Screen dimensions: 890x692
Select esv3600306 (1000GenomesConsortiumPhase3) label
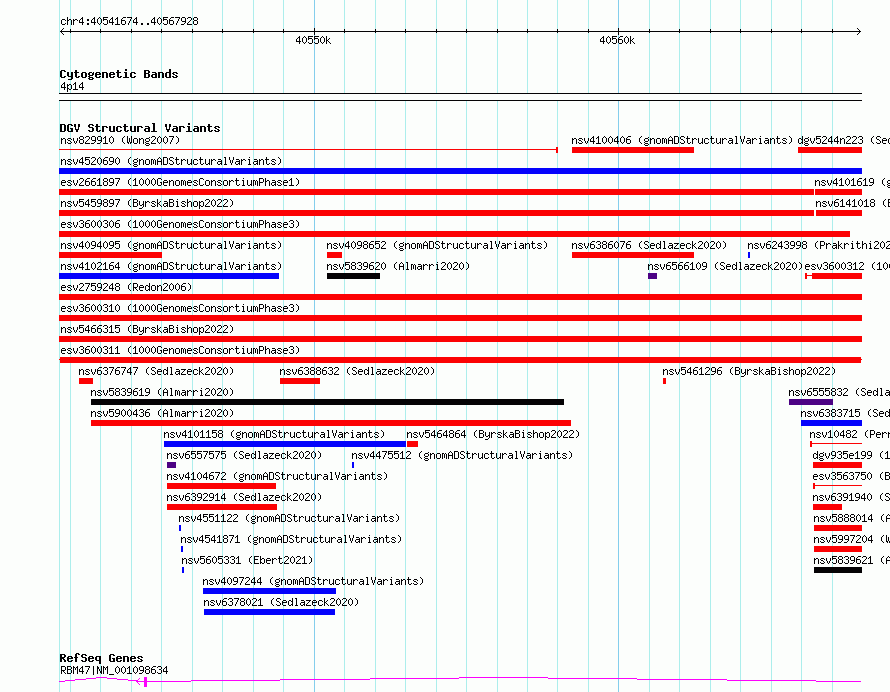(180, 224)
